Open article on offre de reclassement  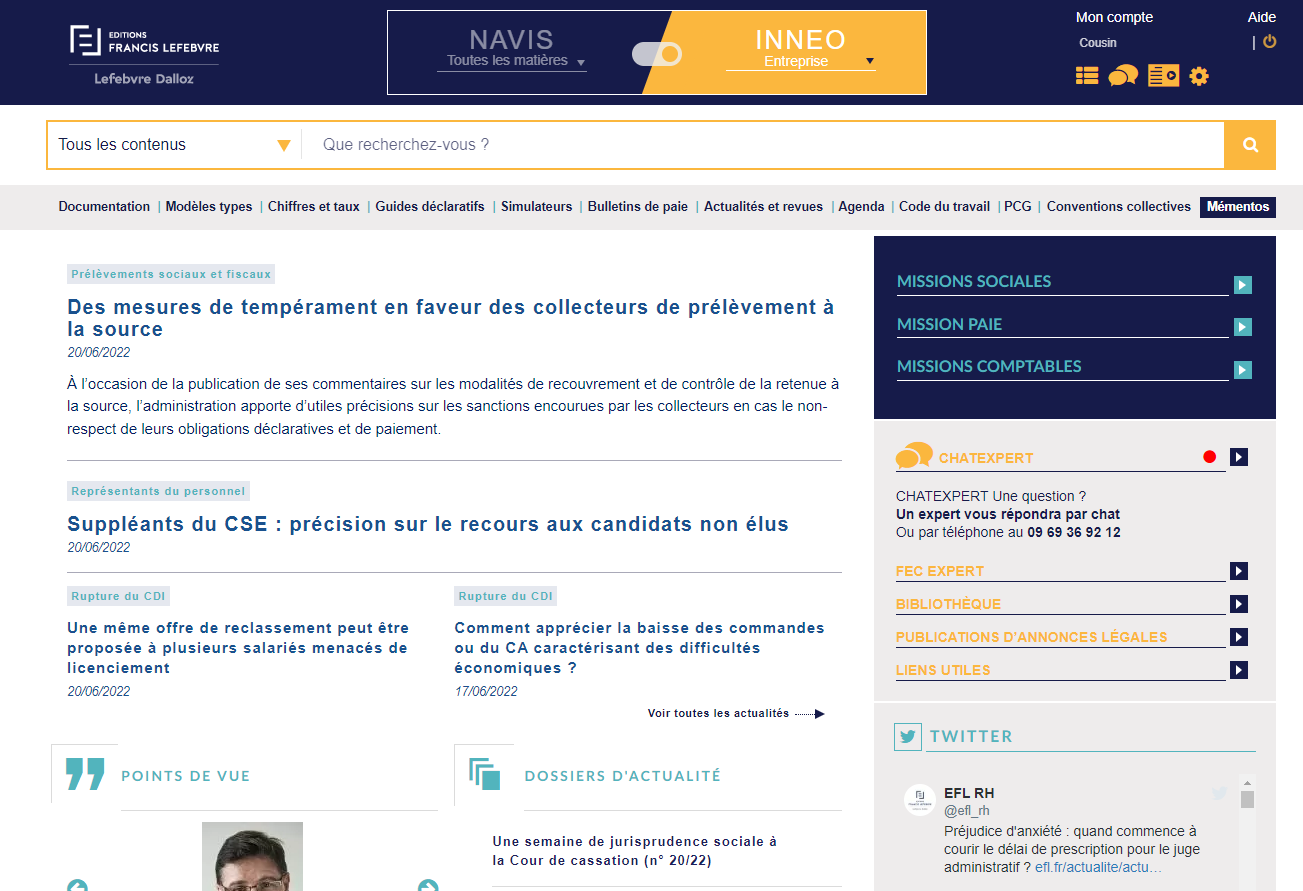click(238, 648)
